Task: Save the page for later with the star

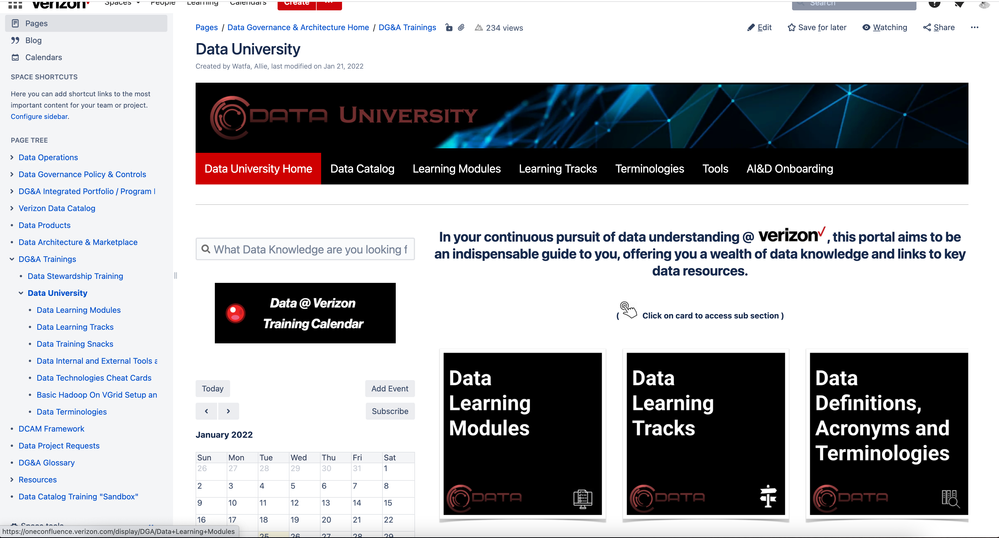Action: click(x=817, y=27)
